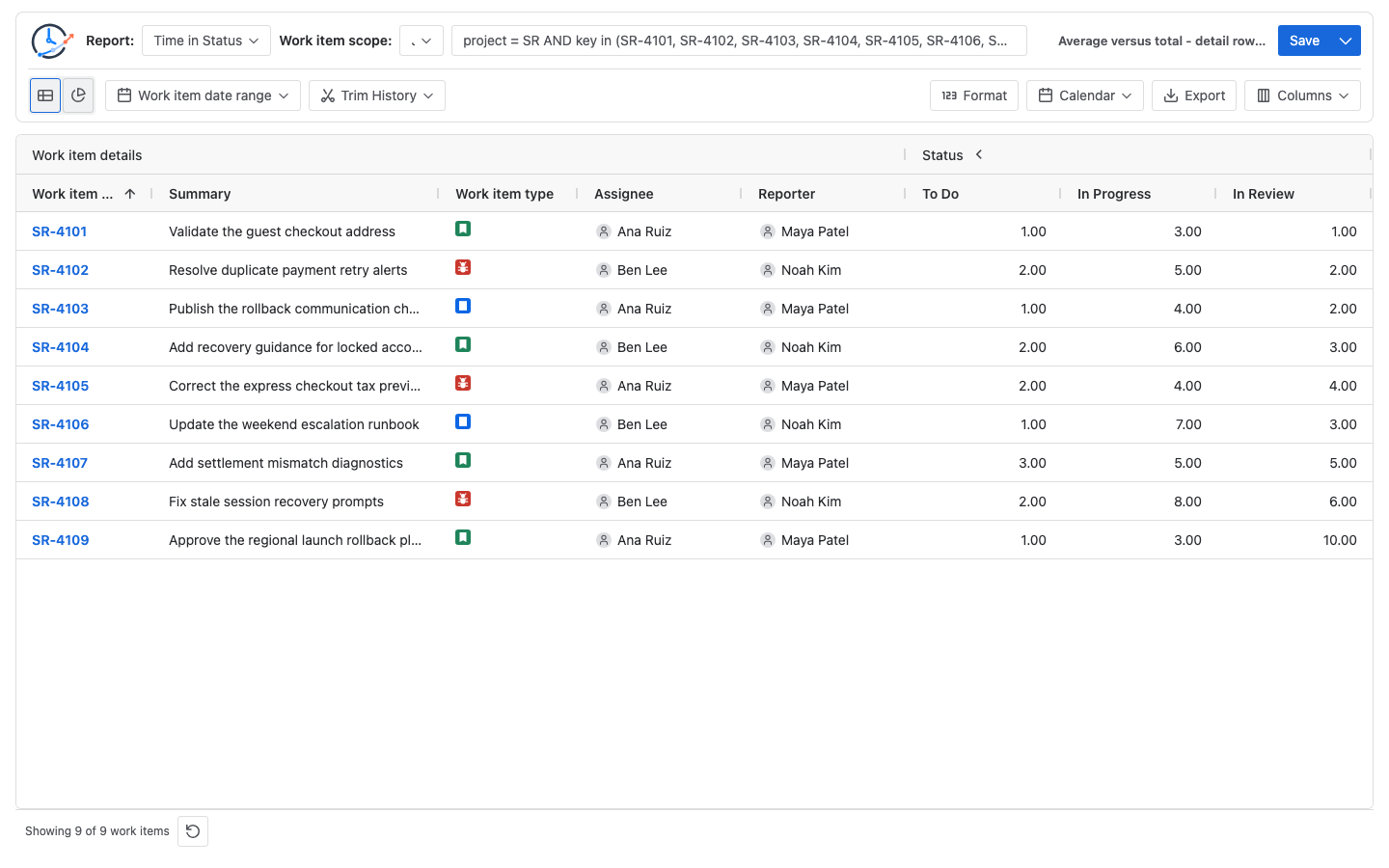Click the story type icon for SR-4104

[463, 344]
